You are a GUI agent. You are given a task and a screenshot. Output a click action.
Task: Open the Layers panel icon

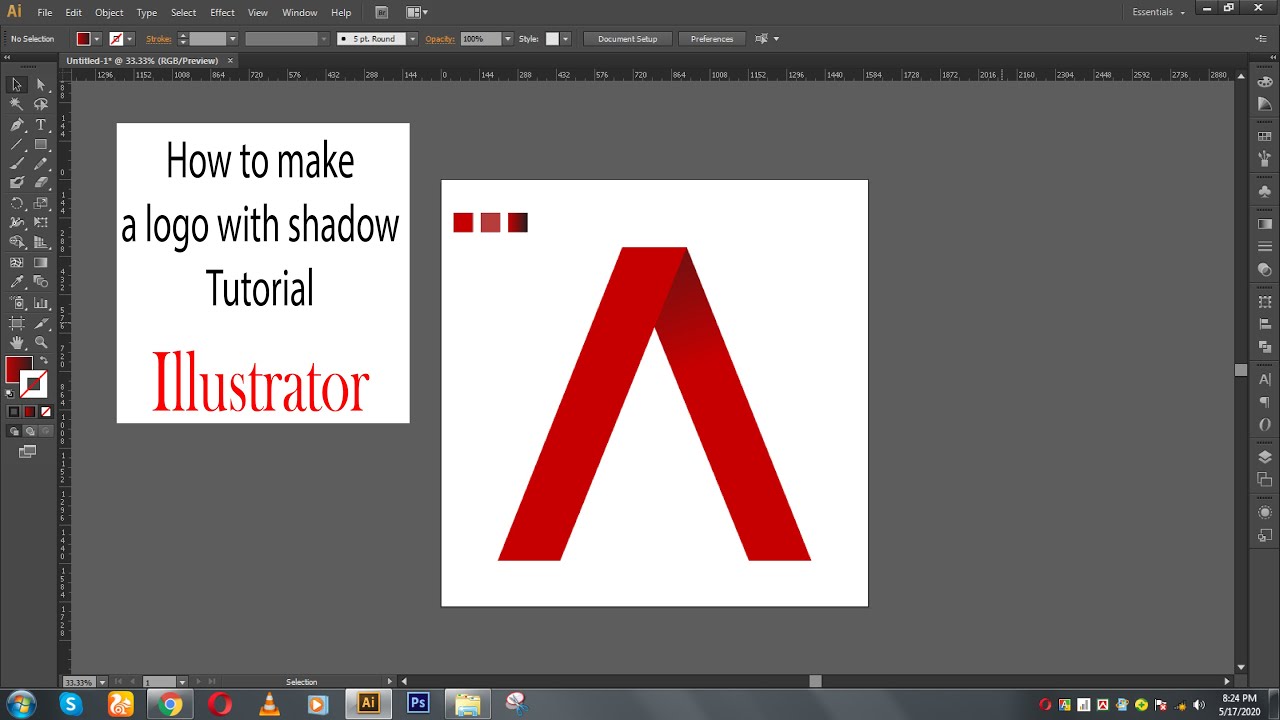(1265, 457)
